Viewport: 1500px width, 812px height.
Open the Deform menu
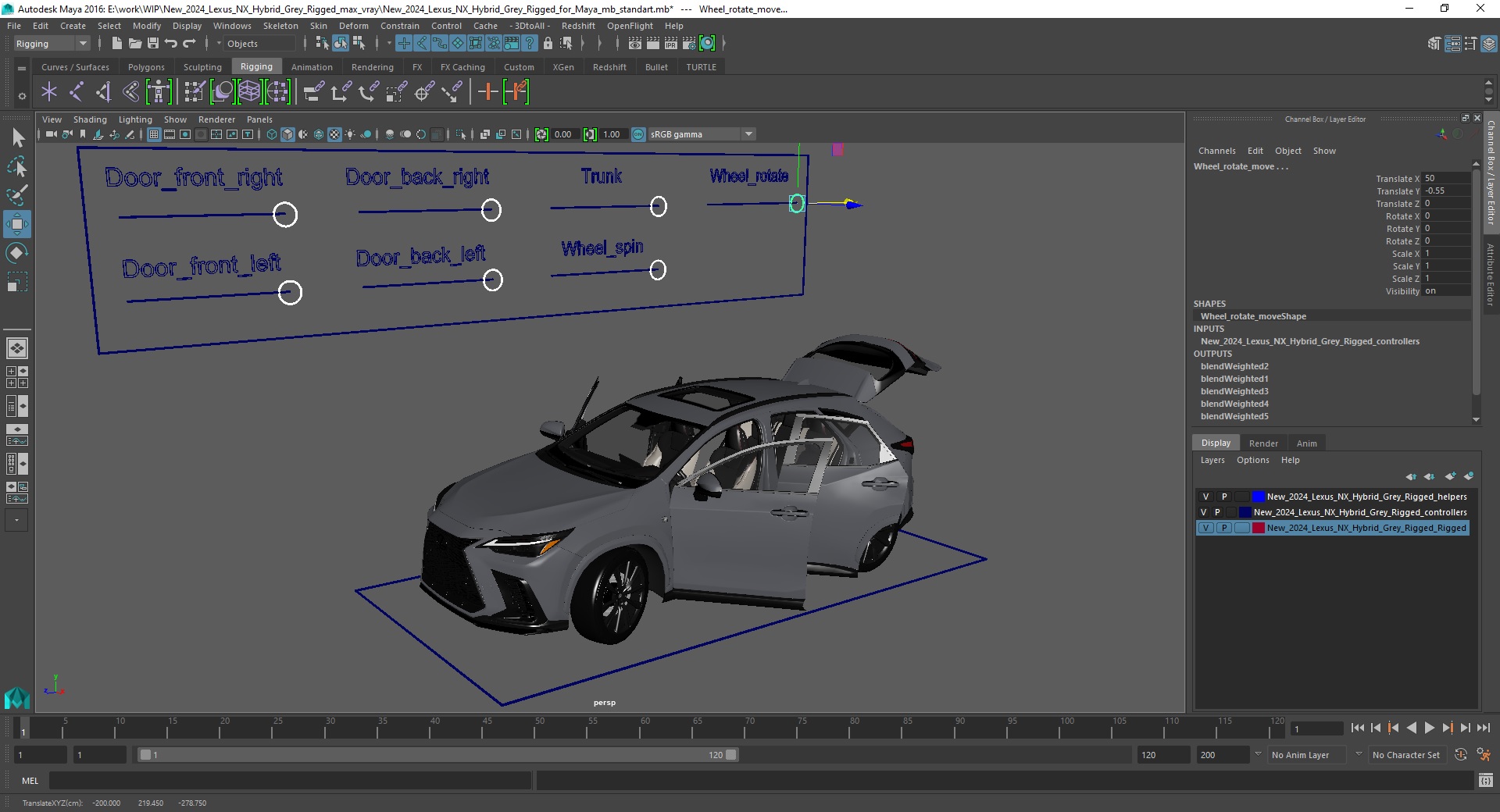click(x=353, y=26)
